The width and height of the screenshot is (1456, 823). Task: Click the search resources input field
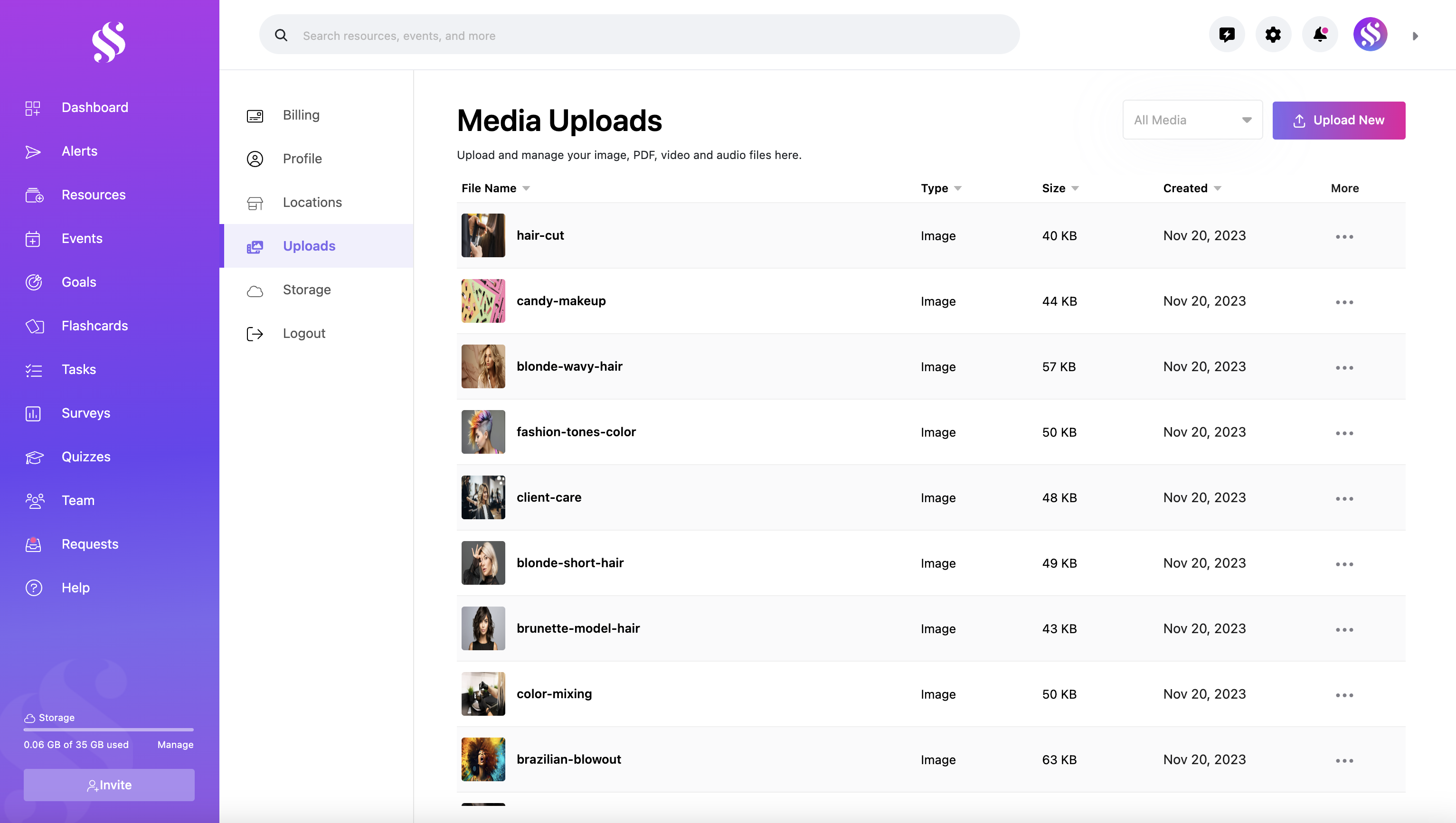(639, 35)
